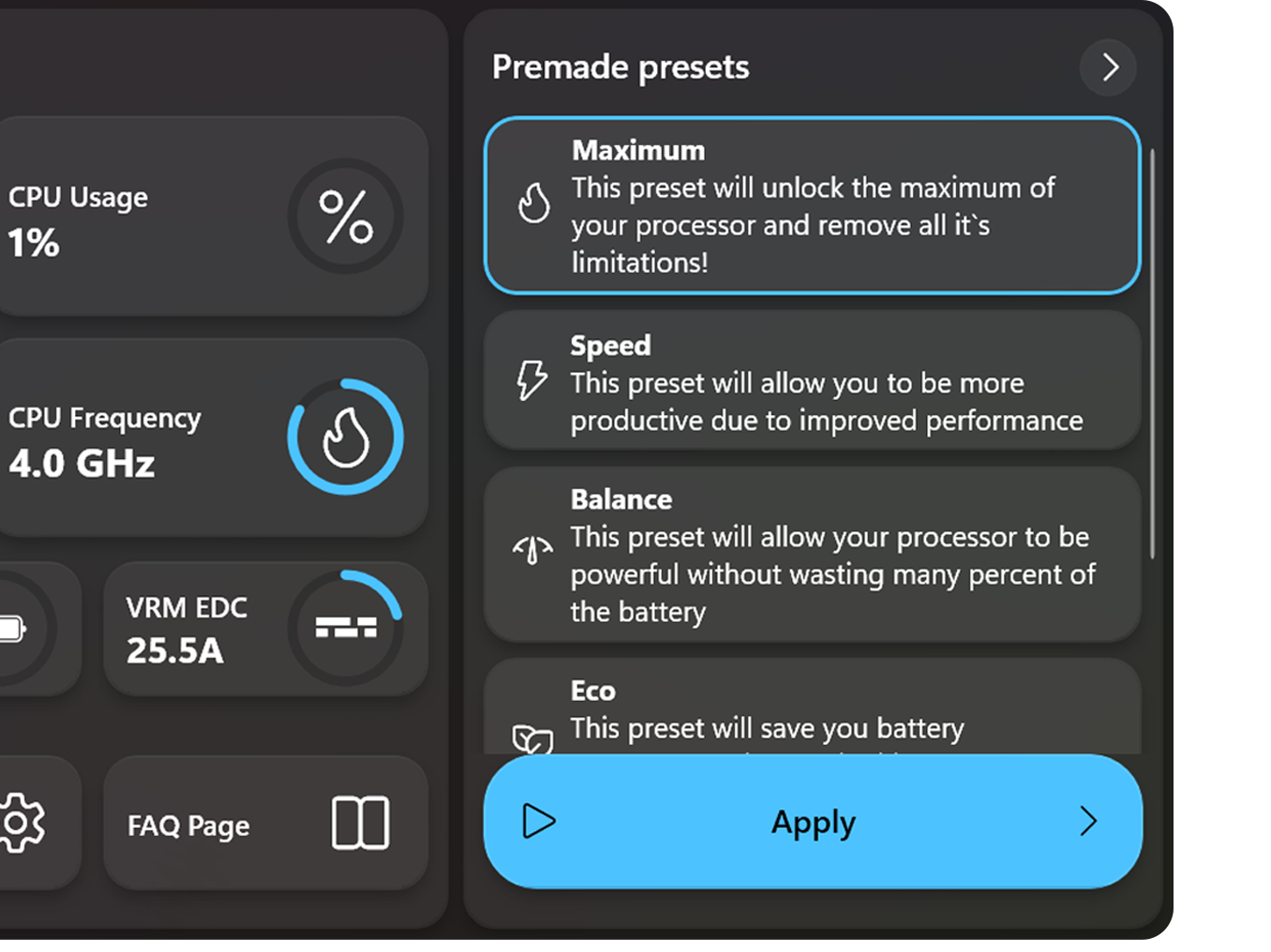Open the settings gear
Screen dimensions: 1271x952
point(21,822)
